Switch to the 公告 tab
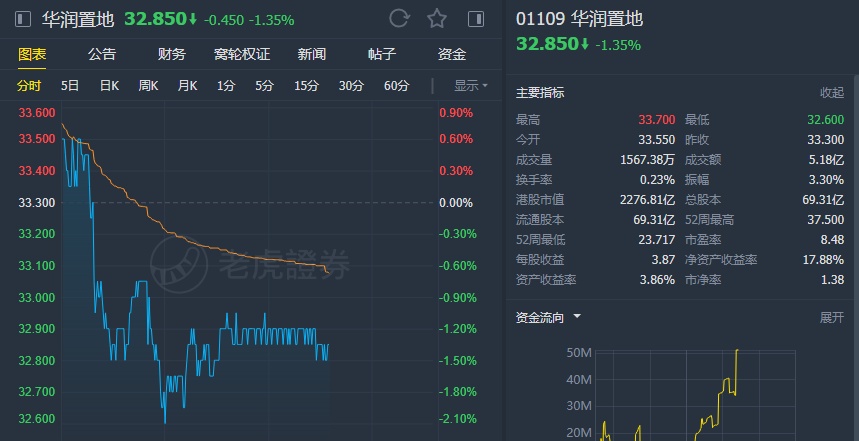This screenshot has height=441, width=859. click(102, 54)
